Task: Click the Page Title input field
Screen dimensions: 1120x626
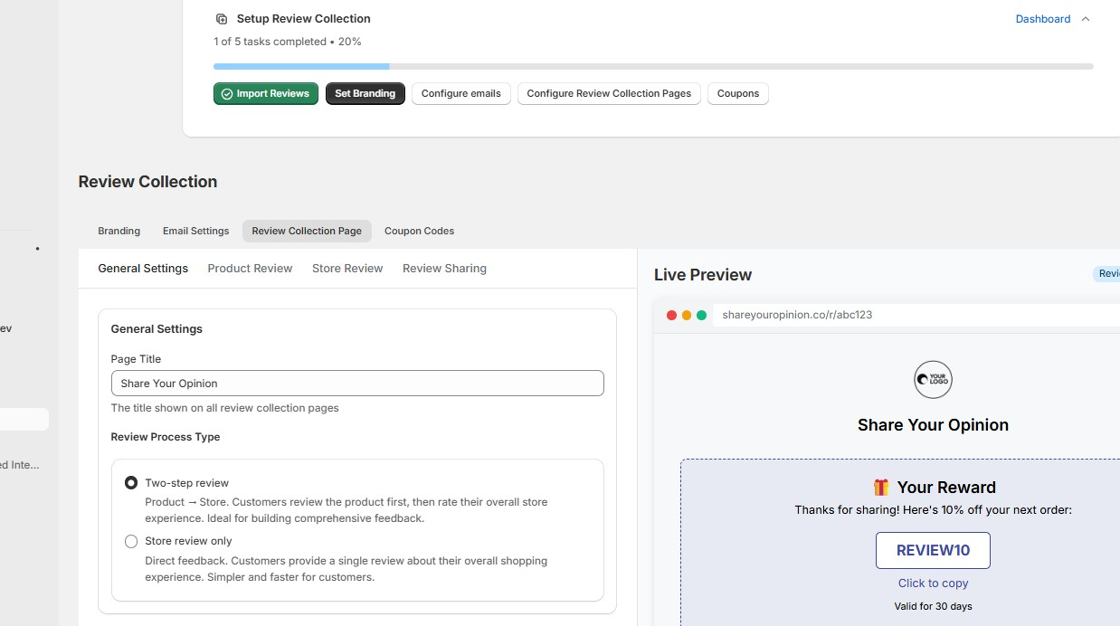Action: coord(357,383)
